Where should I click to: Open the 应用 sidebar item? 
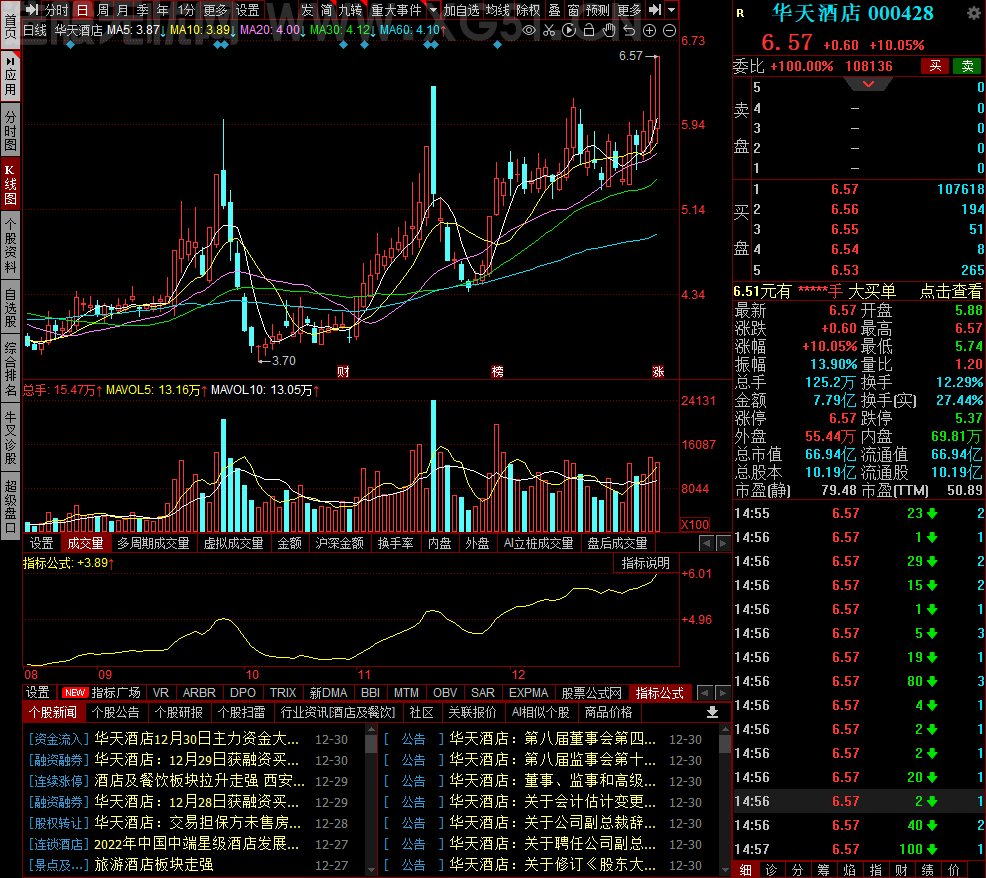pos(10,77)
